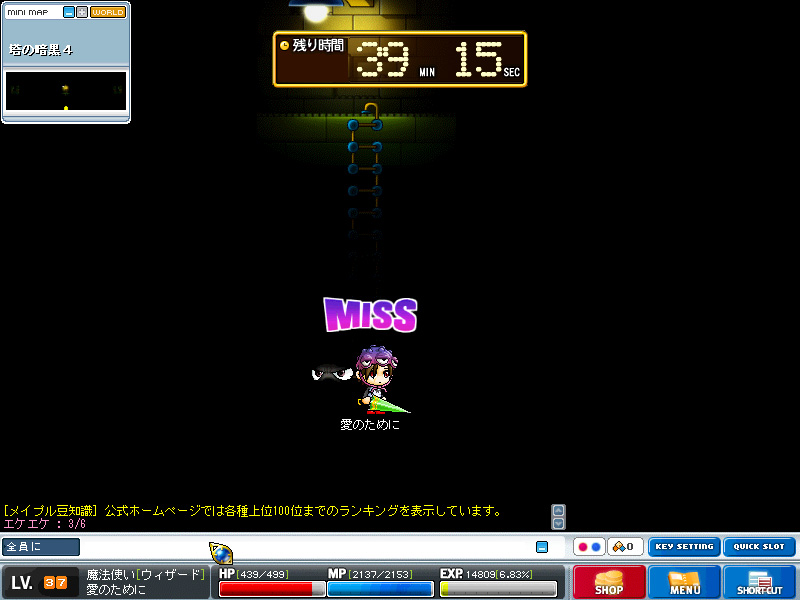The width and height of the screenshot is (800, 600).
Task: Click the blue MP gauge bar
Action: (380, 589)
